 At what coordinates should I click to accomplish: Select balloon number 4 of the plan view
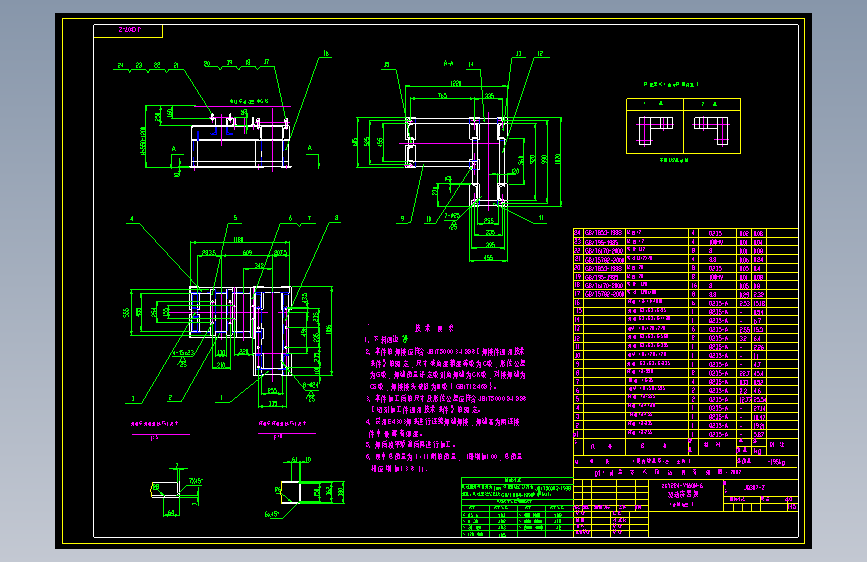click(132, 219)
